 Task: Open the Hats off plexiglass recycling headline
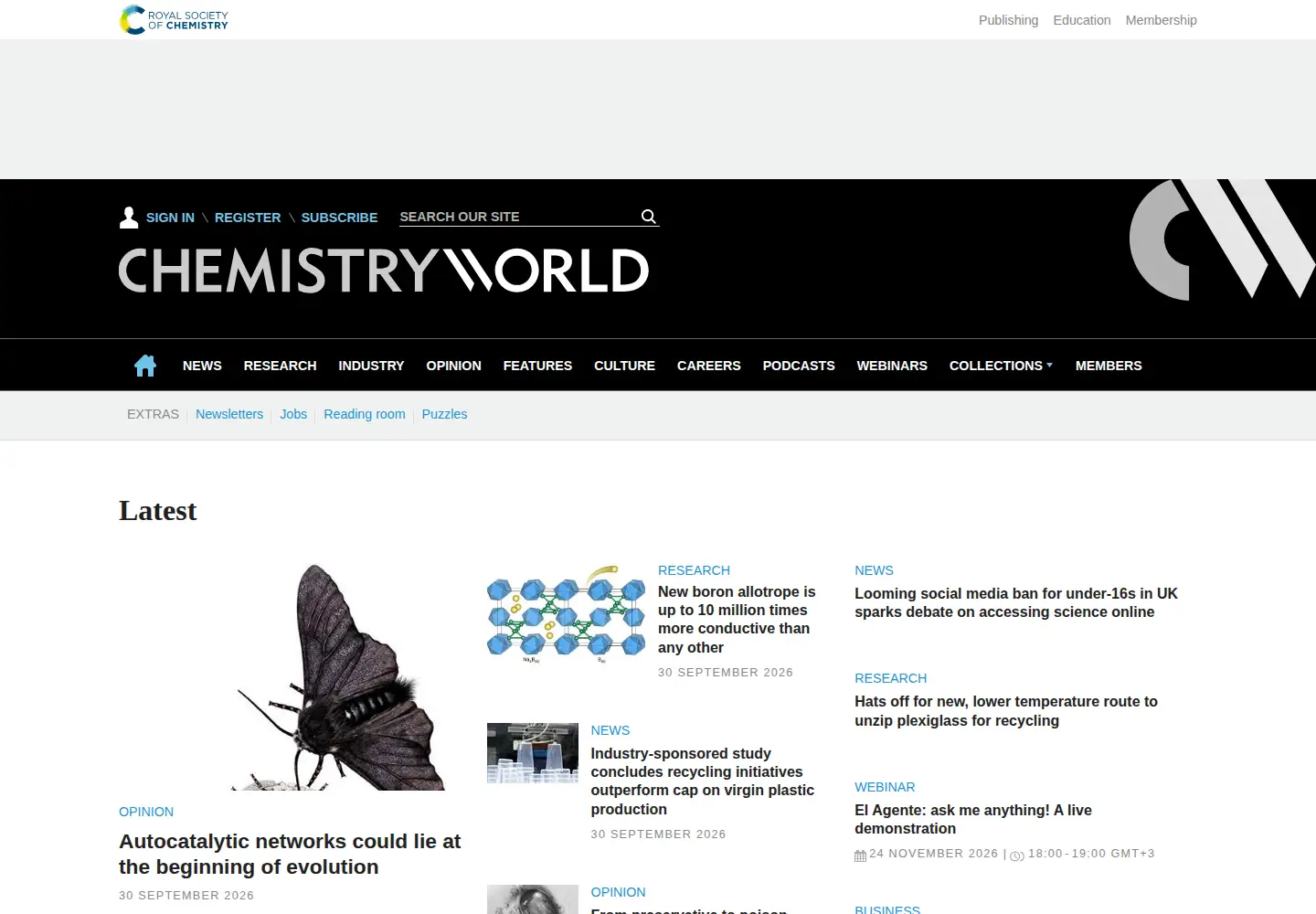(x=1006, y=711)
